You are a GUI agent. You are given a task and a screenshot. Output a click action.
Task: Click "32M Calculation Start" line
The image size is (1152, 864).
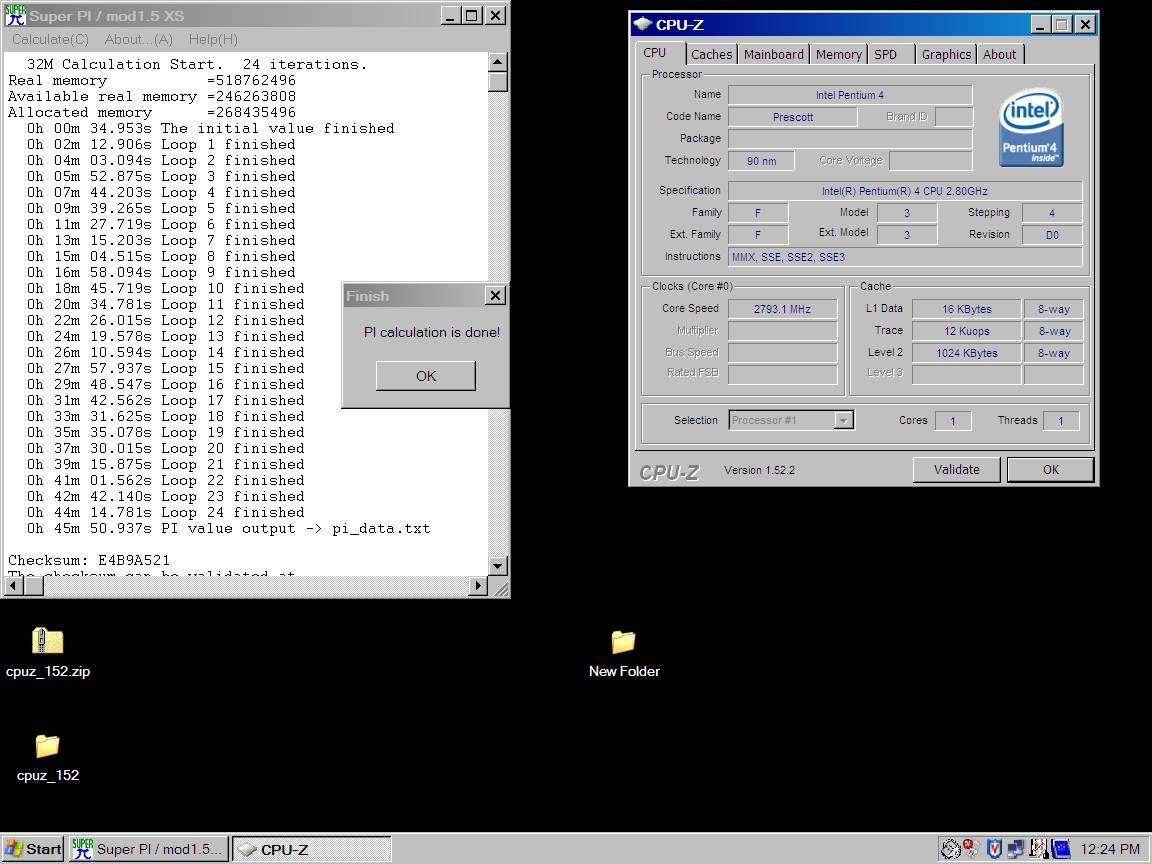coord(196,64)
